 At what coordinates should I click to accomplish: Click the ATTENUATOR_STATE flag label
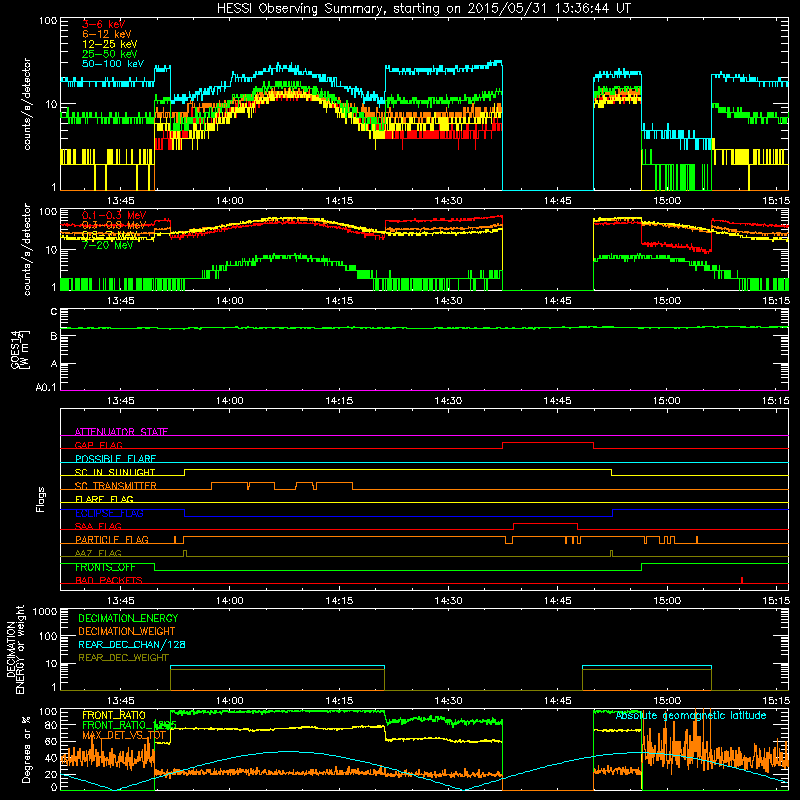[x=121, y=432]
